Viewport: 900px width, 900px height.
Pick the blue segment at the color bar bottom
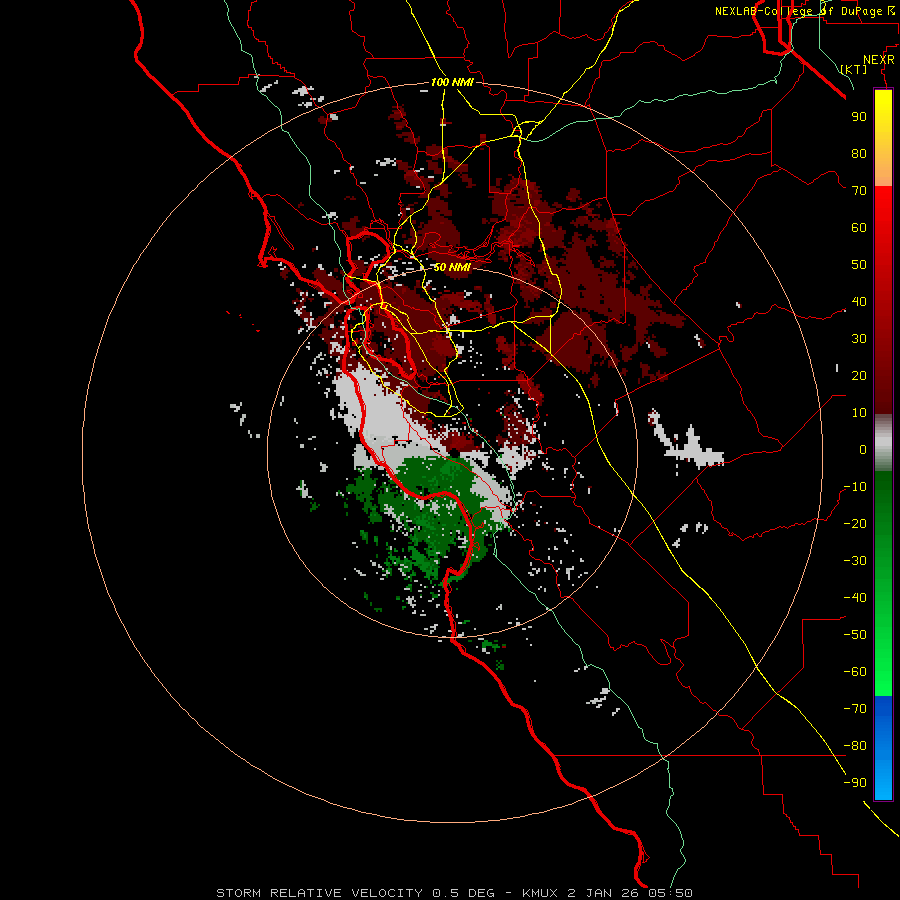click(x=883, y=748)
